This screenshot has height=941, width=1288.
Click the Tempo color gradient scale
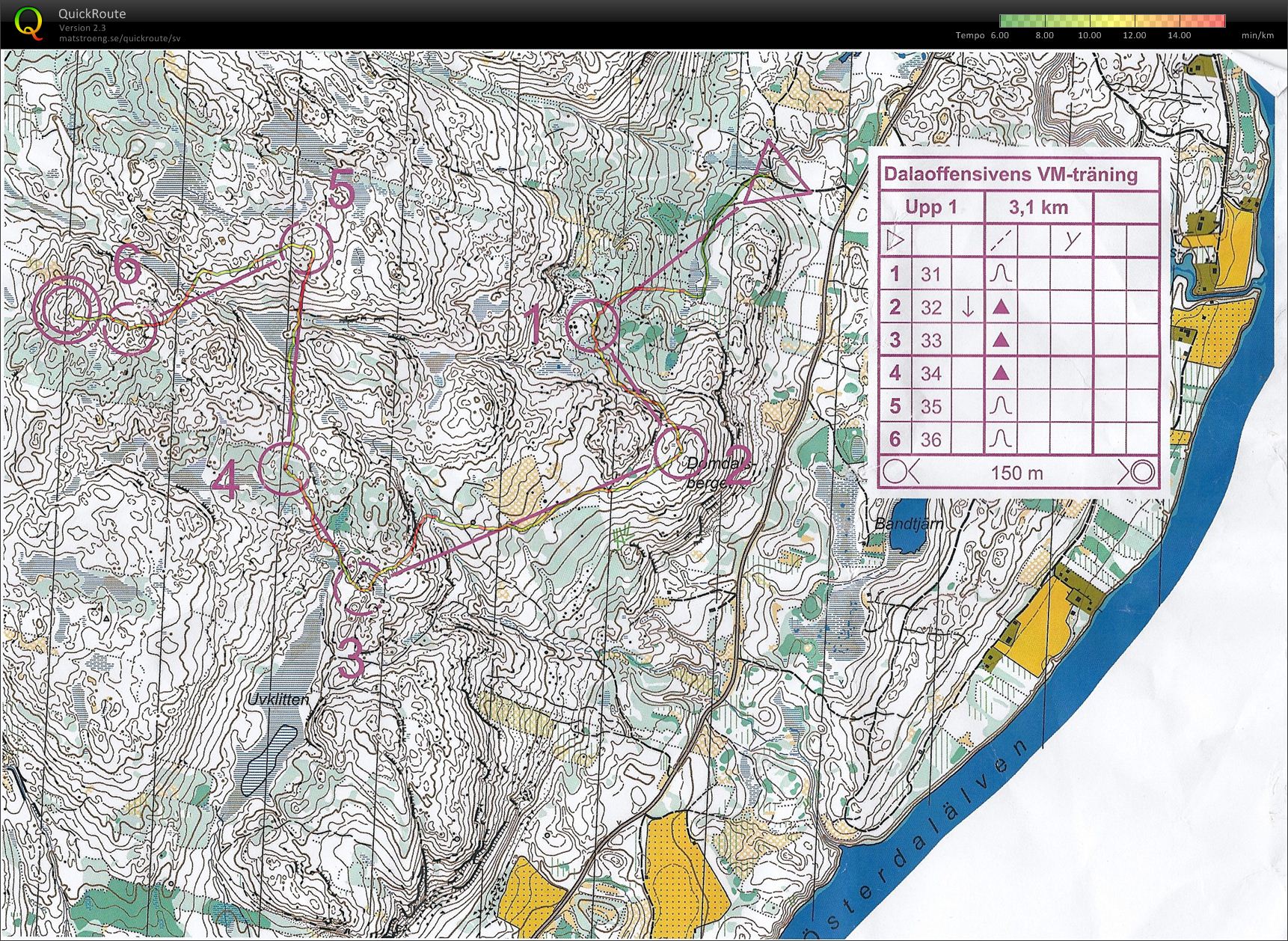coord(1112,21)
